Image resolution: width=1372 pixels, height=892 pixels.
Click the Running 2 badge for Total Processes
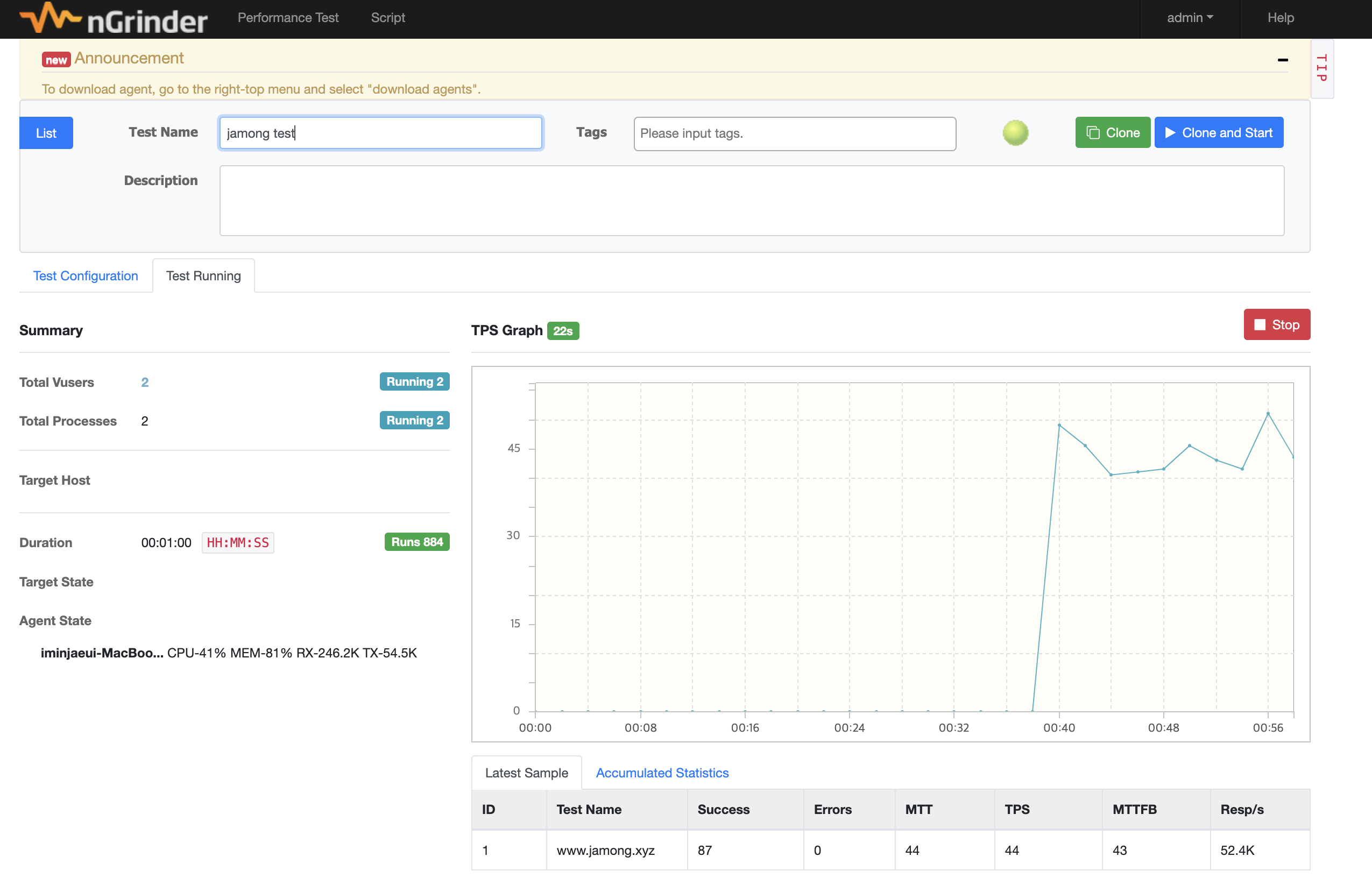point(414,420)
